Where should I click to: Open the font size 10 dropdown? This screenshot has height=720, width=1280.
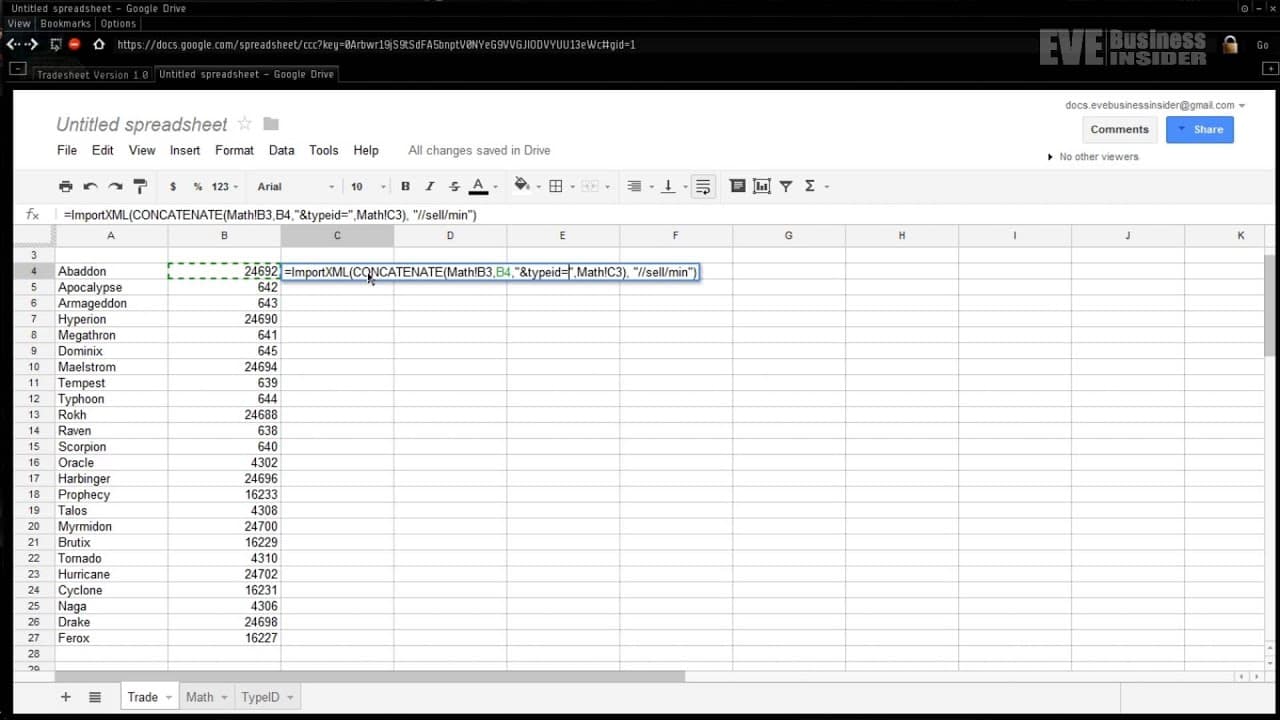[368, 186]
